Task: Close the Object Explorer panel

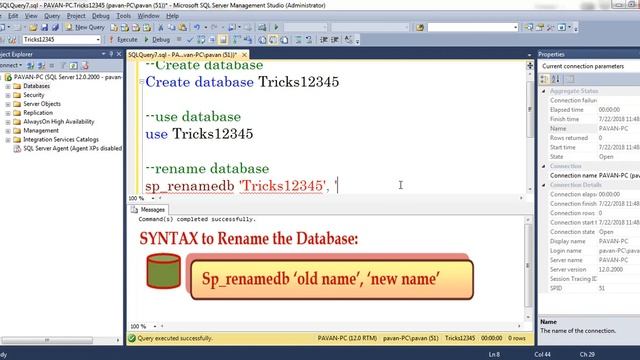Action: point(119,54)
